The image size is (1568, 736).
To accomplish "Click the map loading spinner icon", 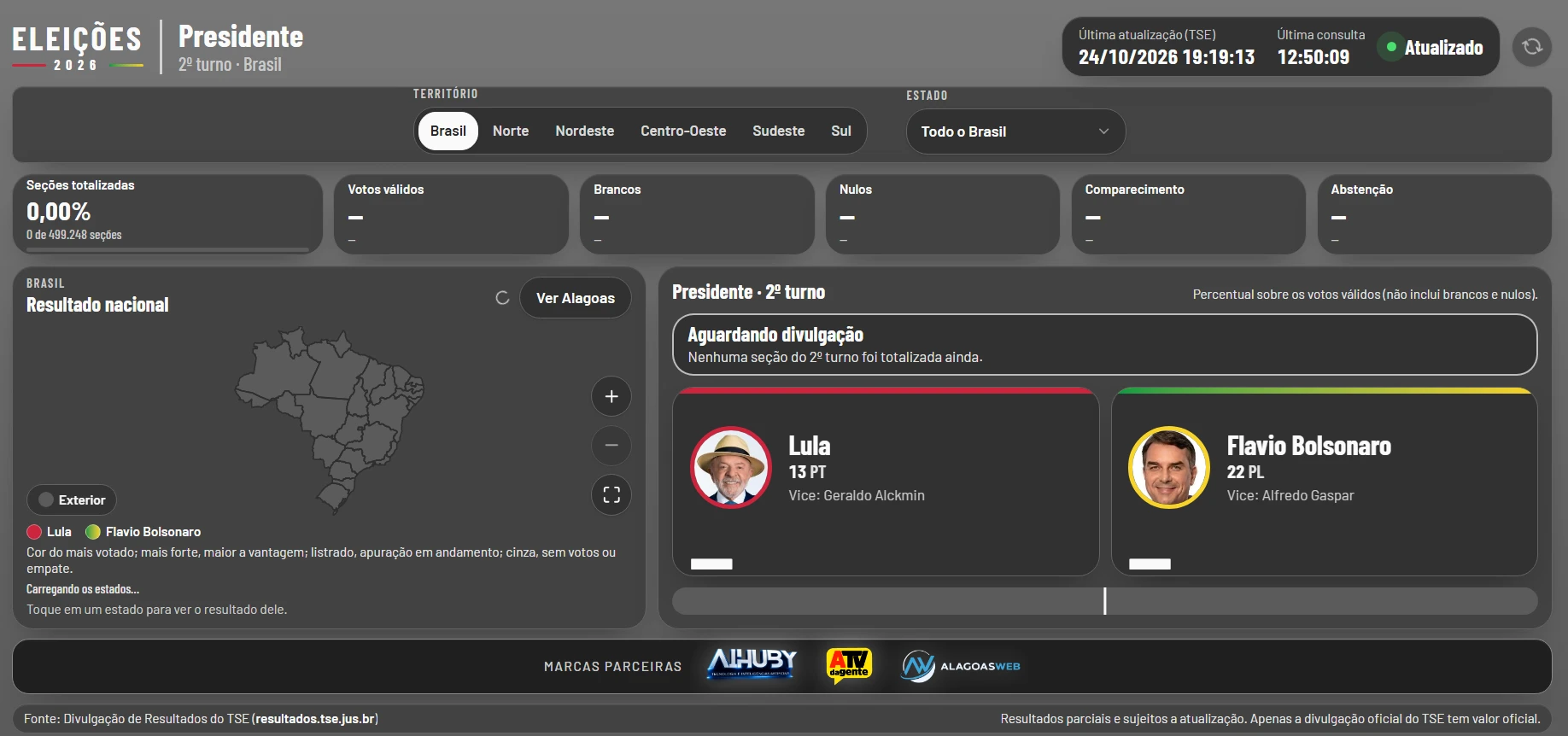I will [502, 298].
